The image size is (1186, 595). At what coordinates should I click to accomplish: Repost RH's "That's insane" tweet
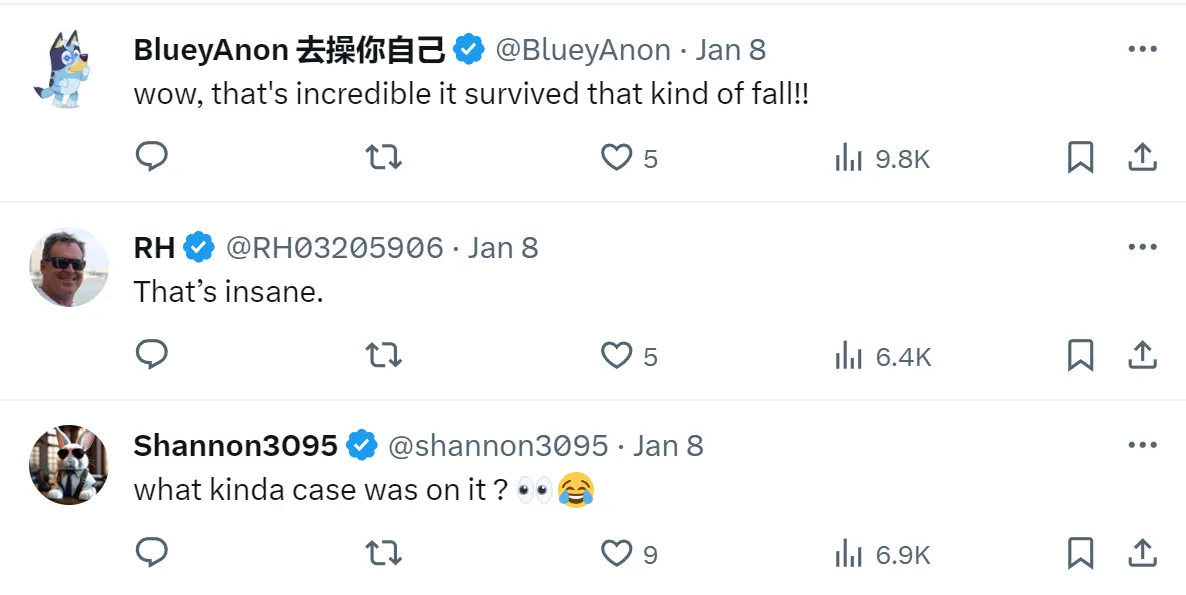(x=384, y=355)
